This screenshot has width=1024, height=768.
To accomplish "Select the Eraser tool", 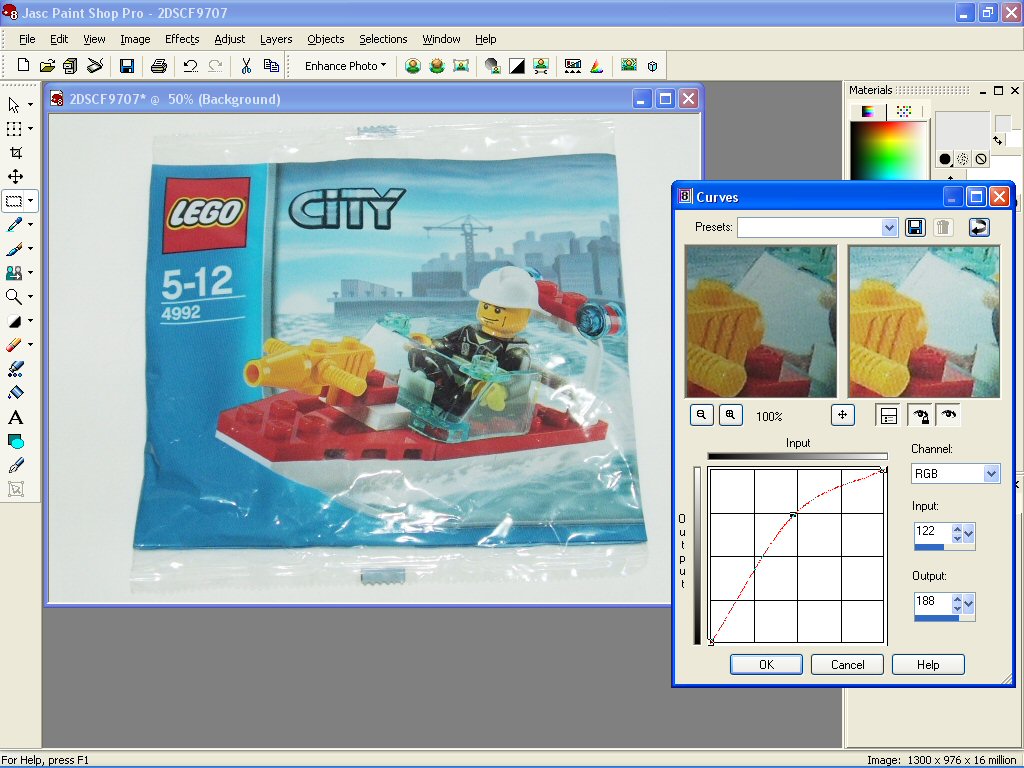I will 14,345.
